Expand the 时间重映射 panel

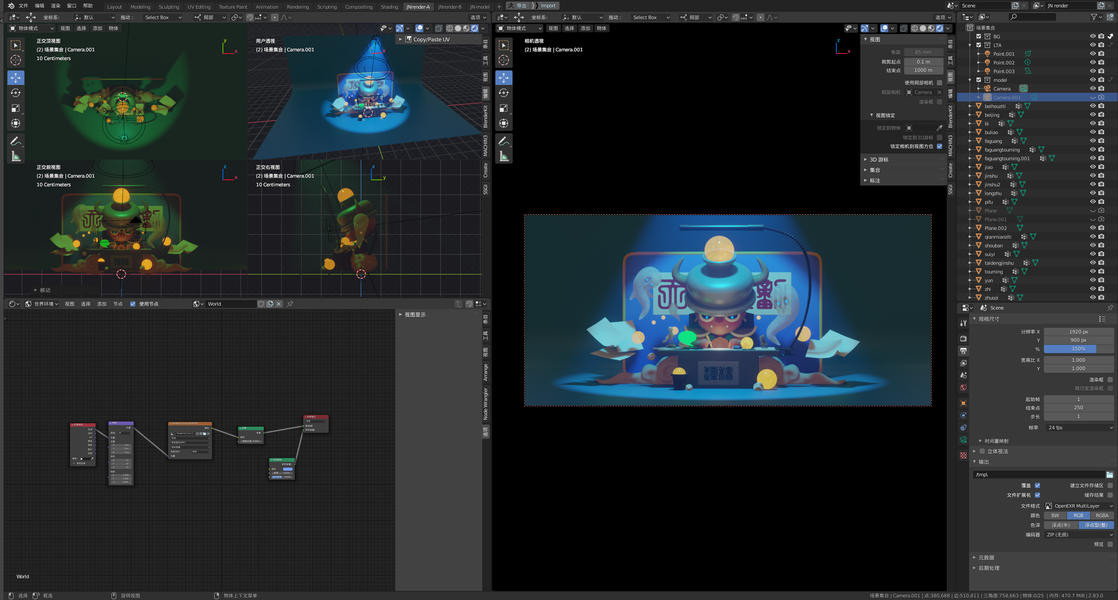(x=994, y=441)
